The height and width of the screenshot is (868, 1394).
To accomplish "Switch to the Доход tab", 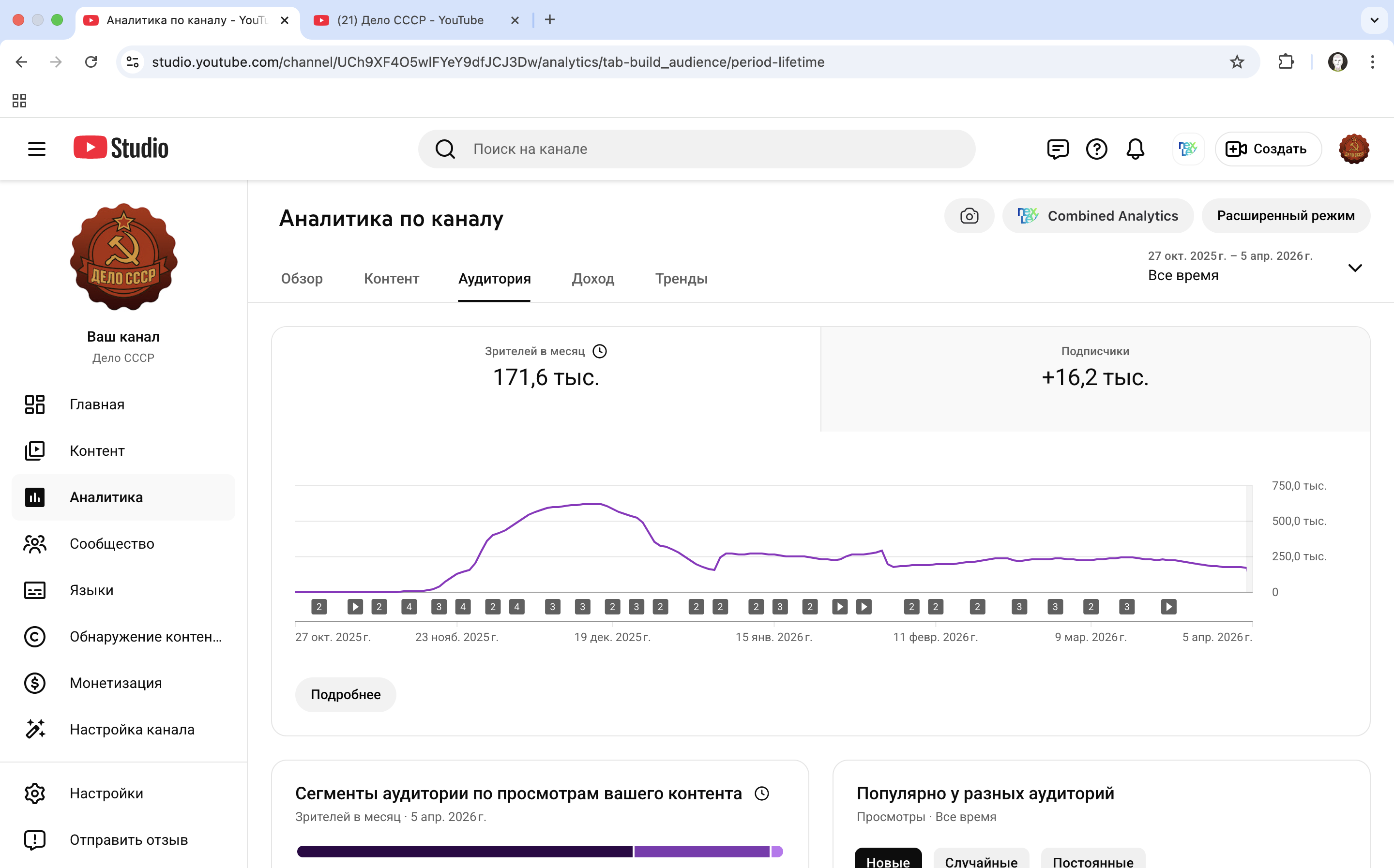I will 592,279.
